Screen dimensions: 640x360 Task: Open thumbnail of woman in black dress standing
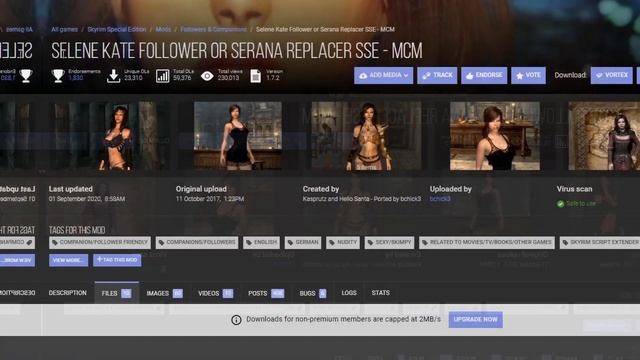pyautogui.click(x=238, y=136)
